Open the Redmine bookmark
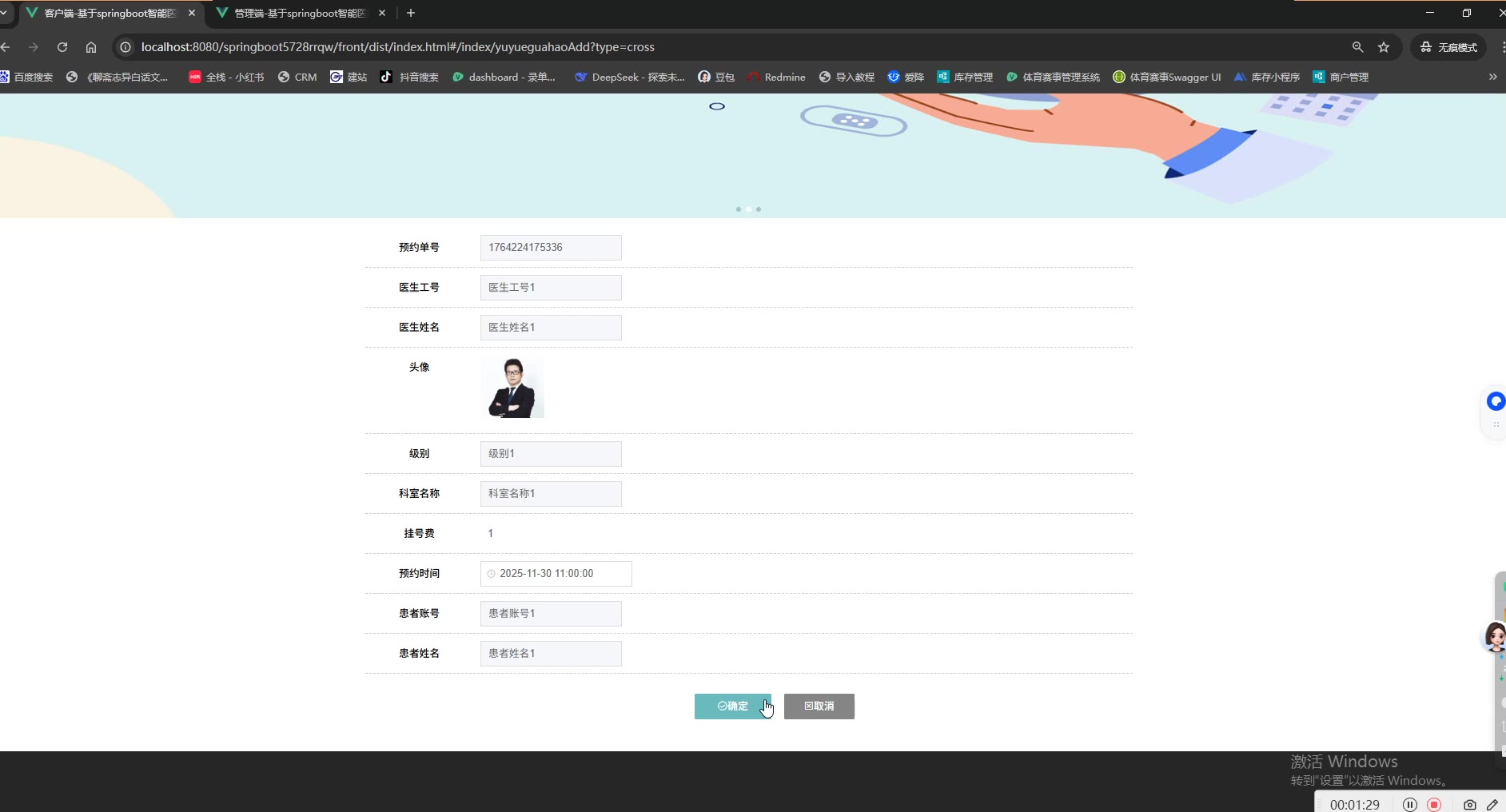The image size is (1506, 812). 776,77
